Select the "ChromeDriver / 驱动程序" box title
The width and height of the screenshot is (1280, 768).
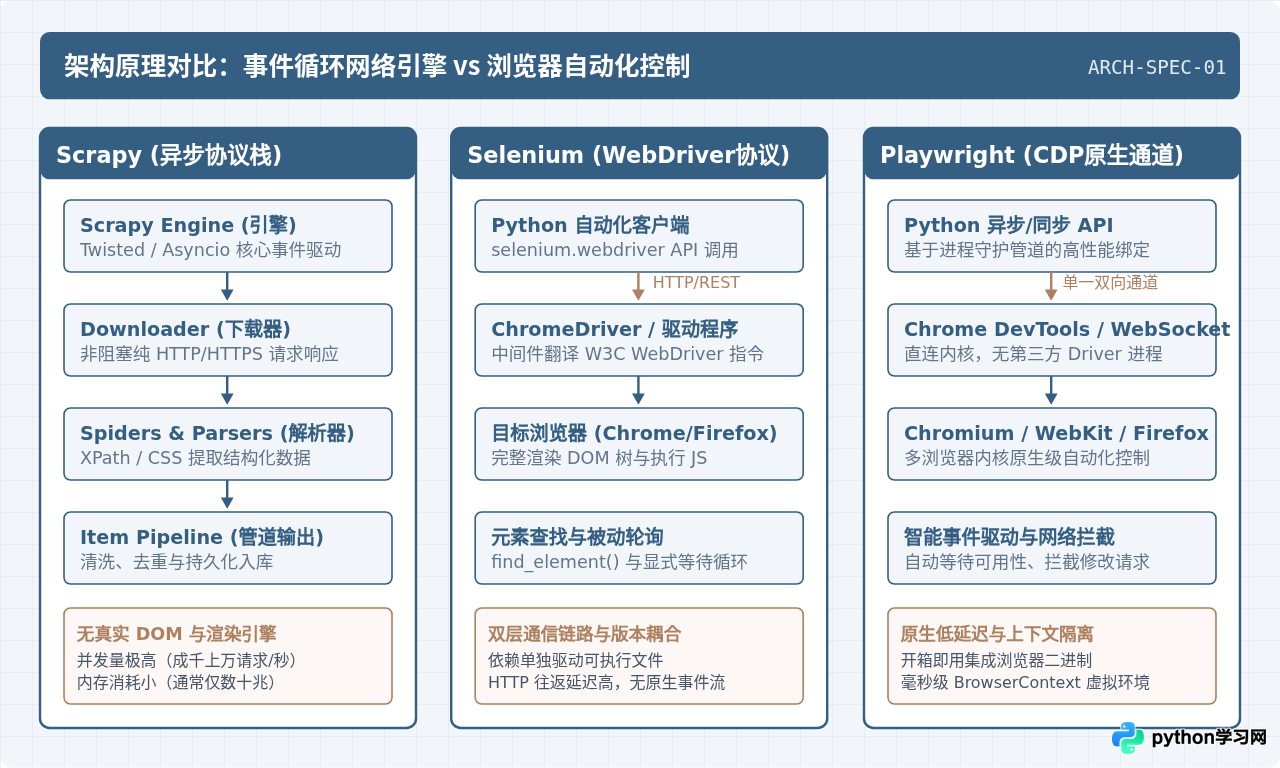(x=615, y=329)
